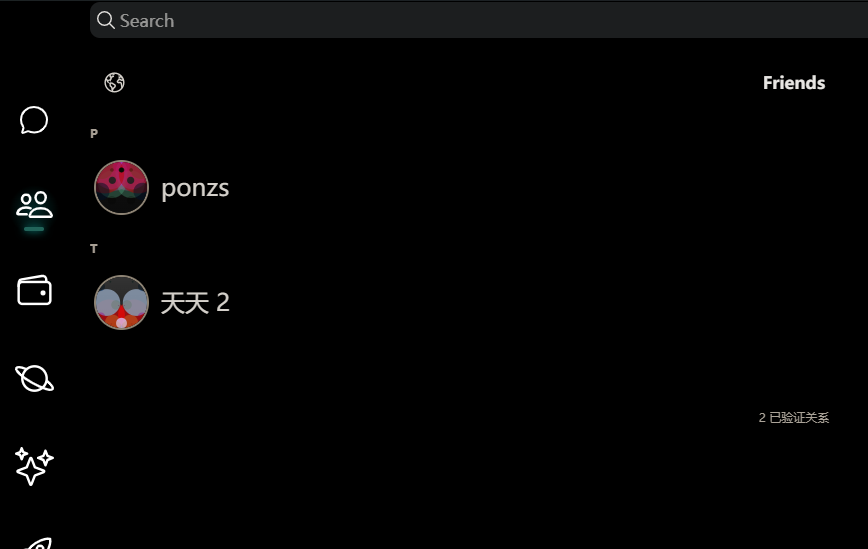
Task: Open the wallet icon in sidebar
Action: point(34,290)
